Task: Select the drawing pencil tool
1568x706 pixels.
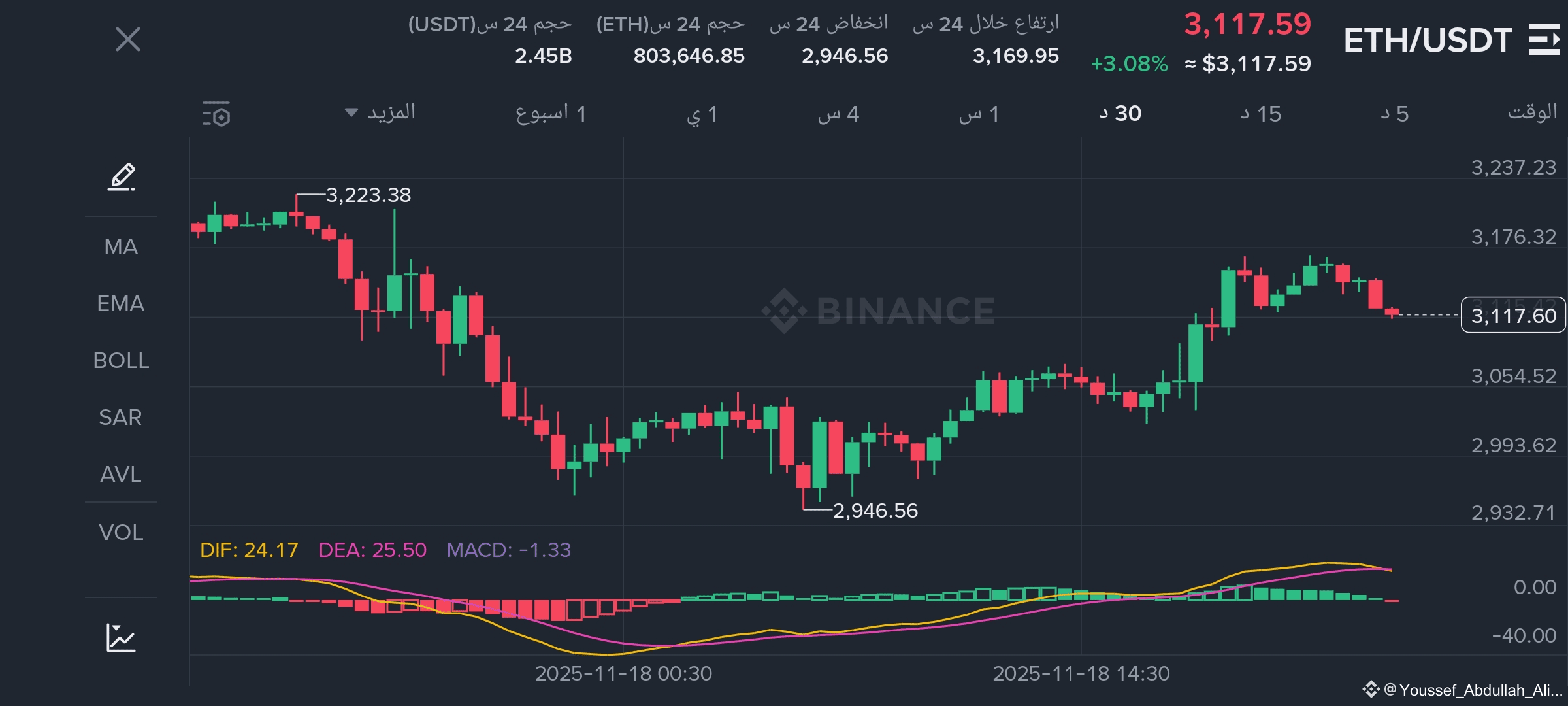Action: click(x=122, y=177)
